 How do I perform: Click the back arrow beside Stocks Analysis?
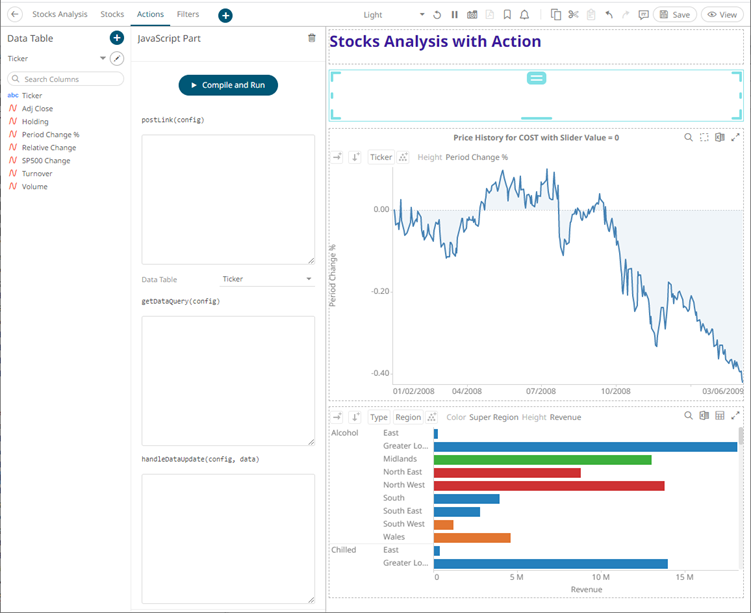tap(15, 15)
